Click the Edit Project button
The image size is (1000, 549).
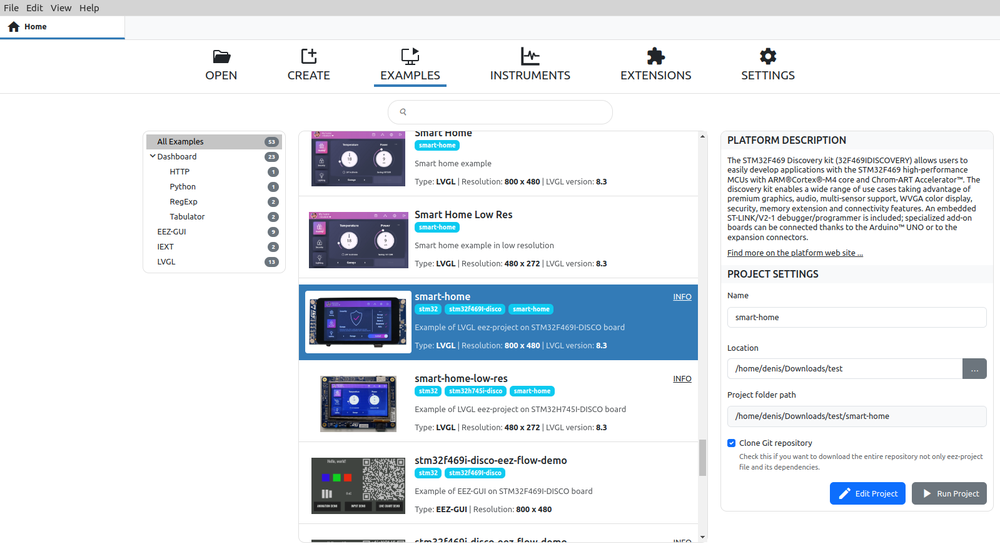(x=867, y=494)
